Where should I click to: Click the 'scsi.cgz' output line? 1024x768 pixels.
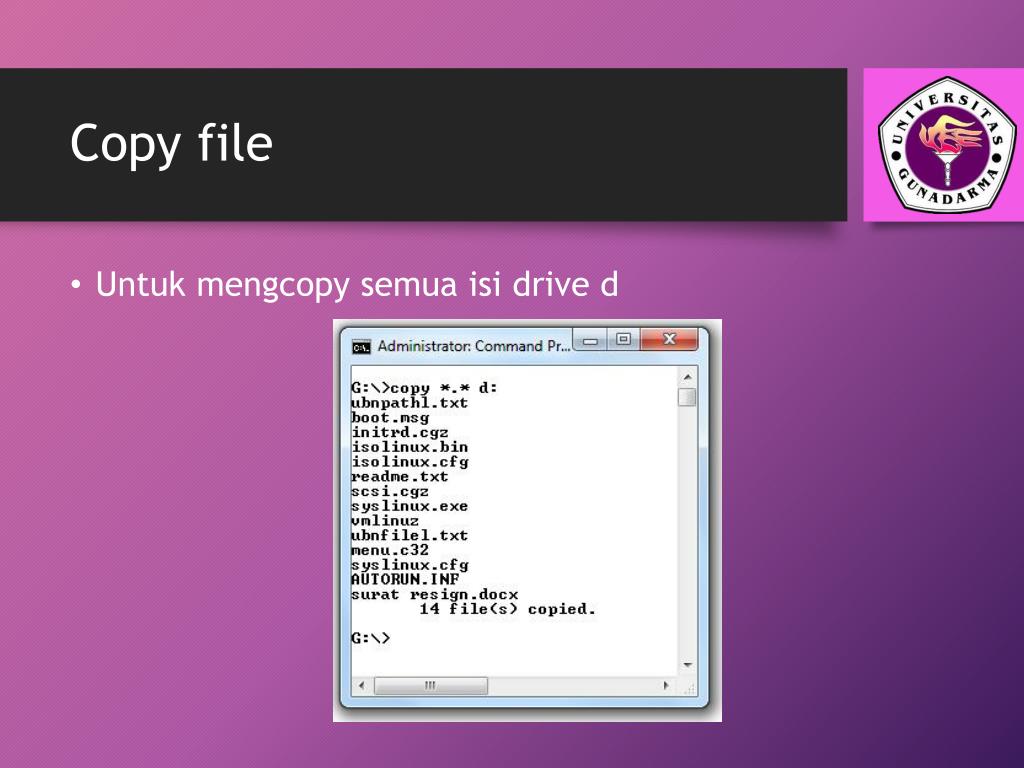tap(390, 491)
